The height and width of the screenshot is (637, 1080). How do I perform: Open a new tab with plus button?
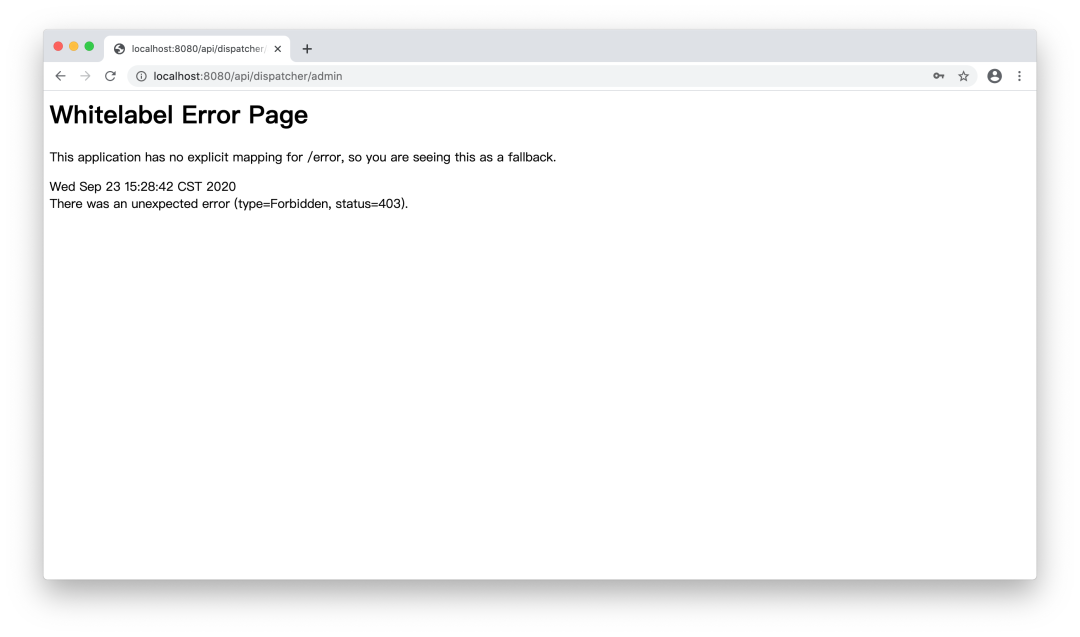(x=307, y=49)
